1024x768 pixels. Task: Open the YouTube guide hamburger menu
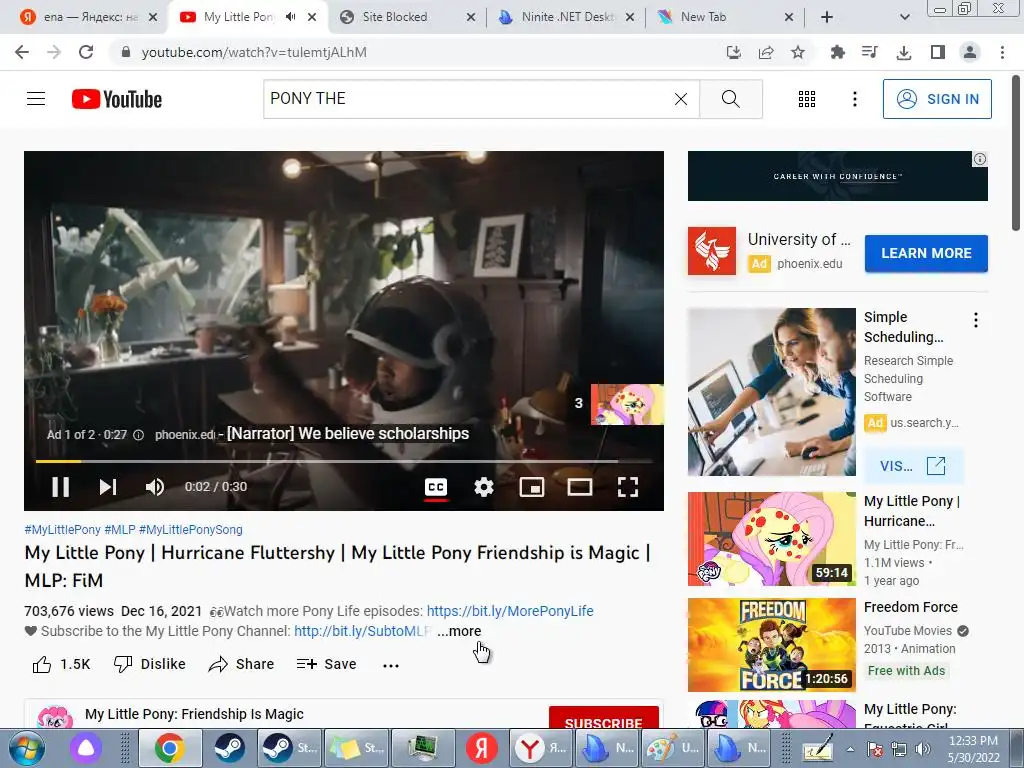tap(36, 99)
